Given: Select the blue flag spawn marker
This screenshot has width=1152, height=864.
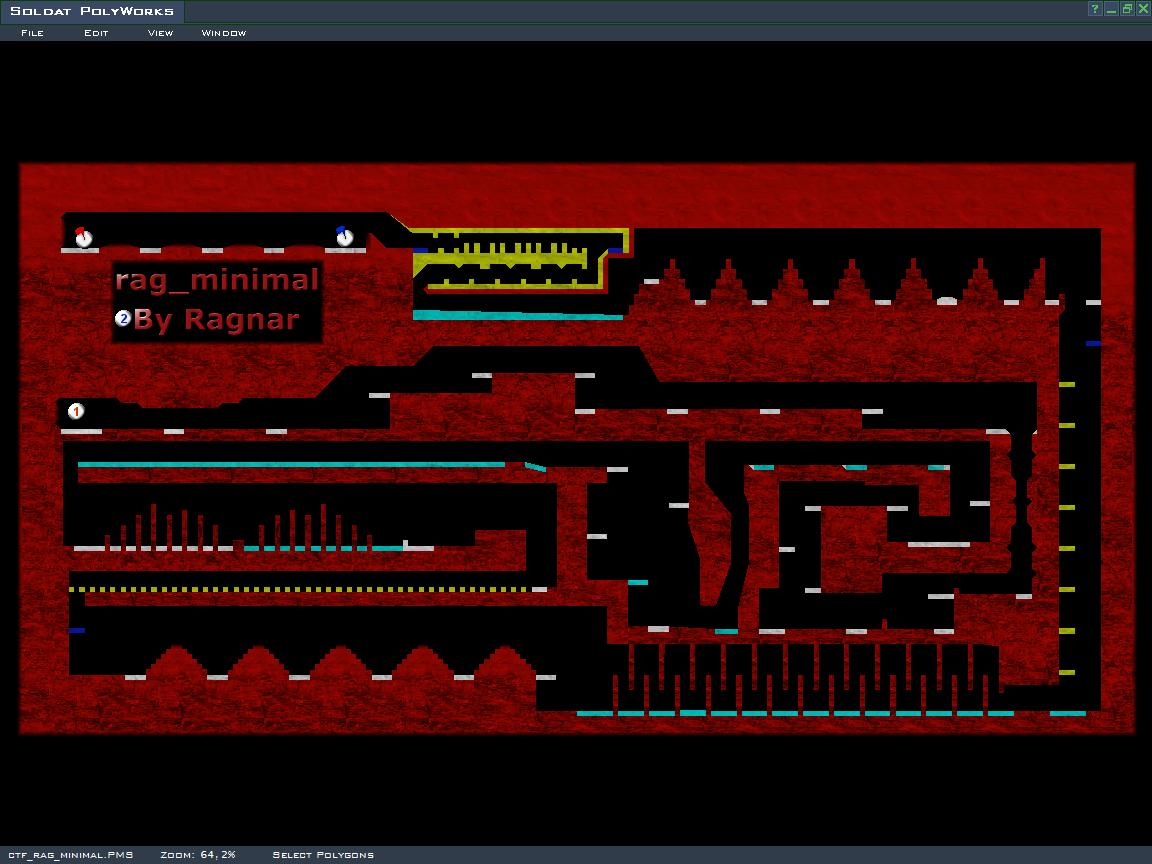Looking at the screenshot, I should click(x=345, y=237).
